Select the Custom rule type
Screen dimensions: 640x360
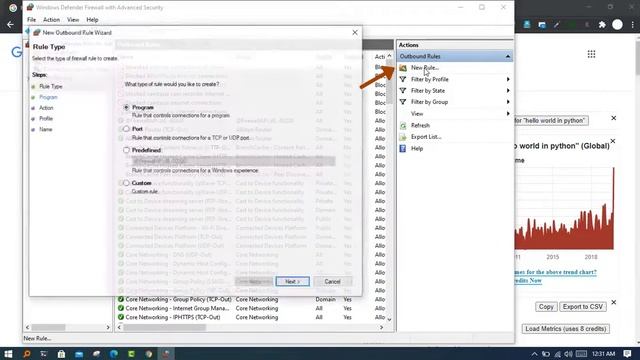pyautogui.click(x=127, y=183)
